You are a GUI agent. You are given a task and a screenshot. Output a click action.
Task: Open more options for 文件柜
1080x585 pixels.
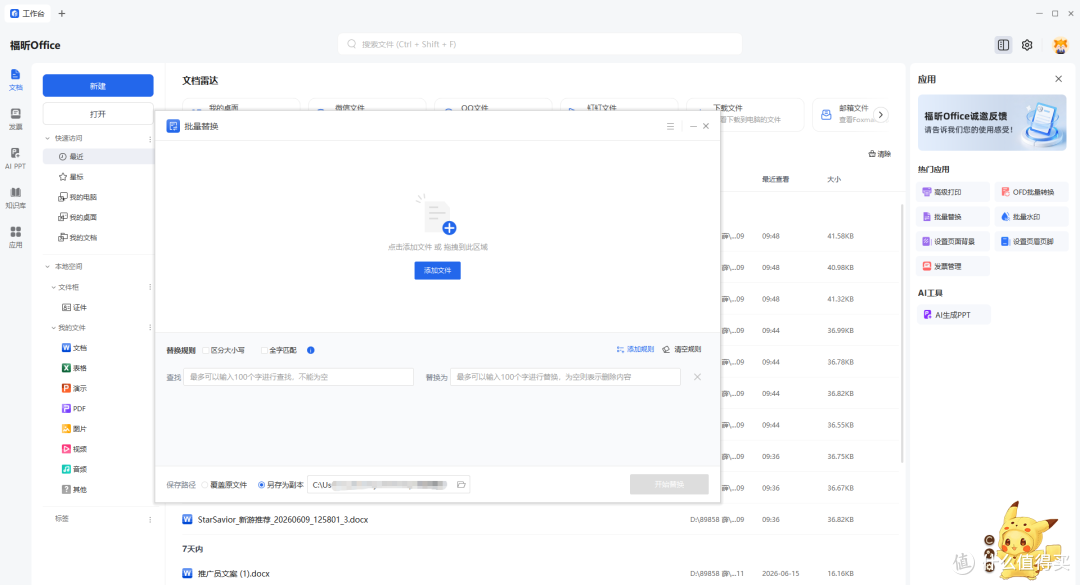click(150, 287)
